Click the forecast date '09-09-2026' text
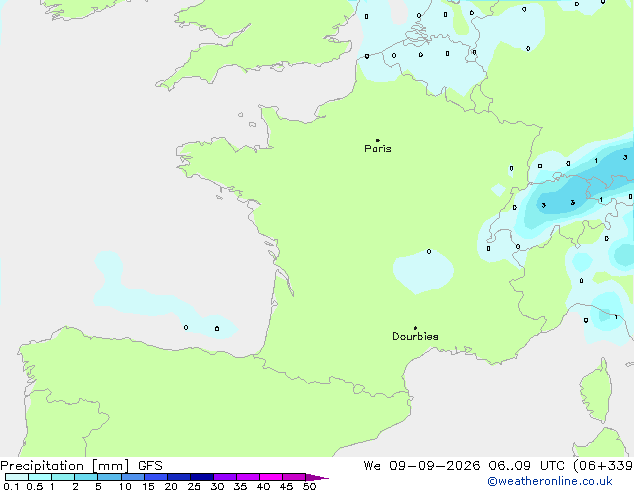This screenshot has width=634, height=490. [x=435, y=466]
